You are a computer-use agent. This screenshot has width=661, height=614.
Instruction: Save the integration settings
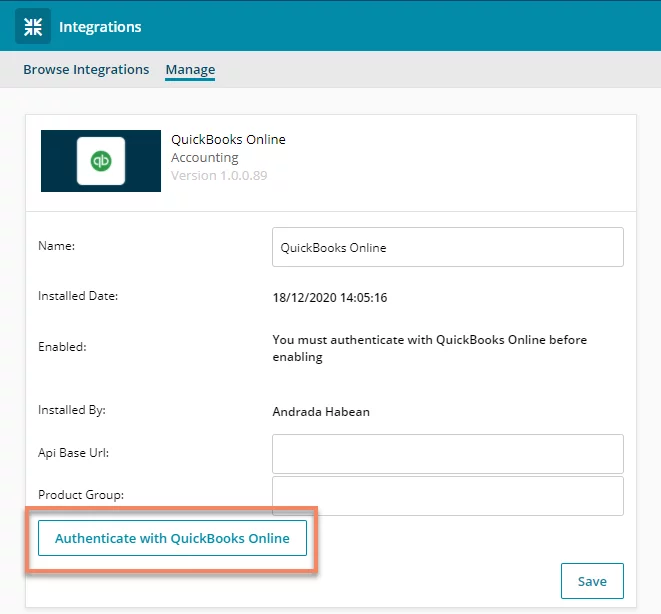click(x=592, y=581)
